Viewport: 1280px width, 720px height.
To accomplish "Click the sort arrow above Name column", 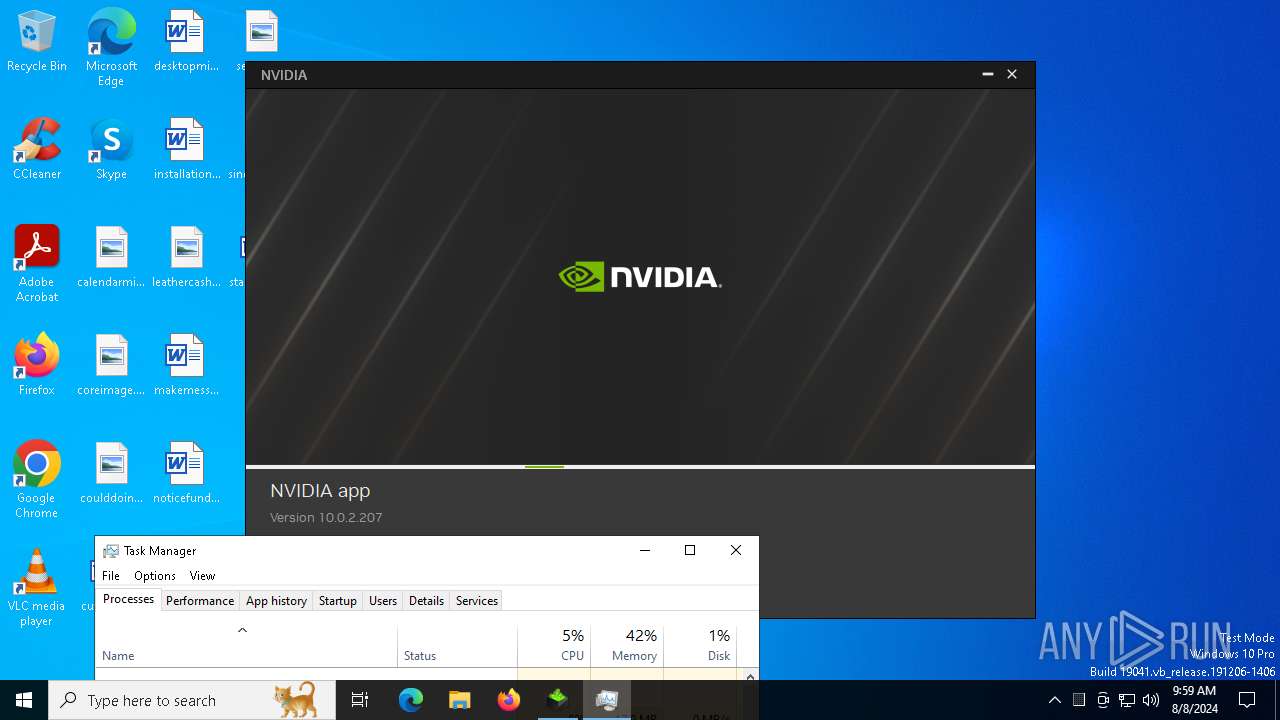I will 242,630.
